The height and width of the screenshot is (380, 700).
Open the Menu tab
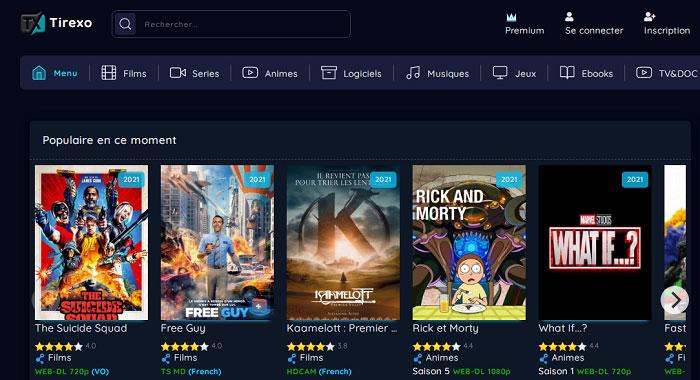[54, 73]
